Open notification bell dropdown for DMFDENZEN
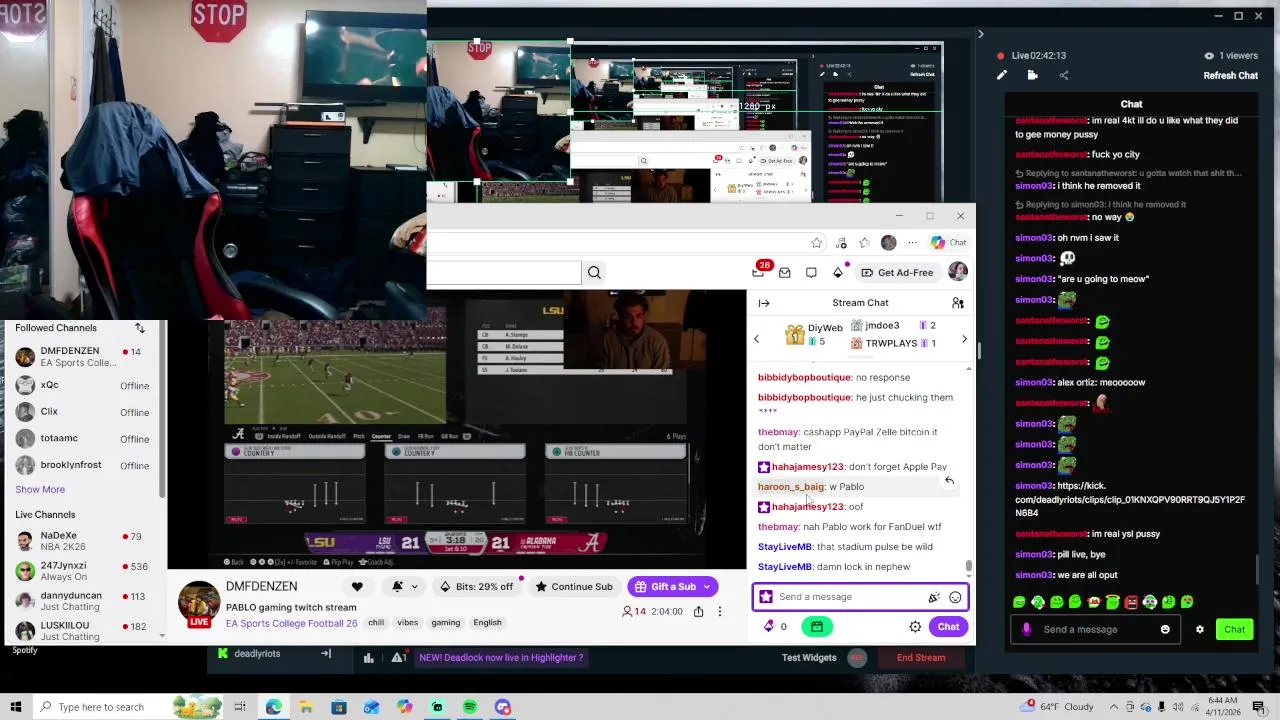 [404, 587]
